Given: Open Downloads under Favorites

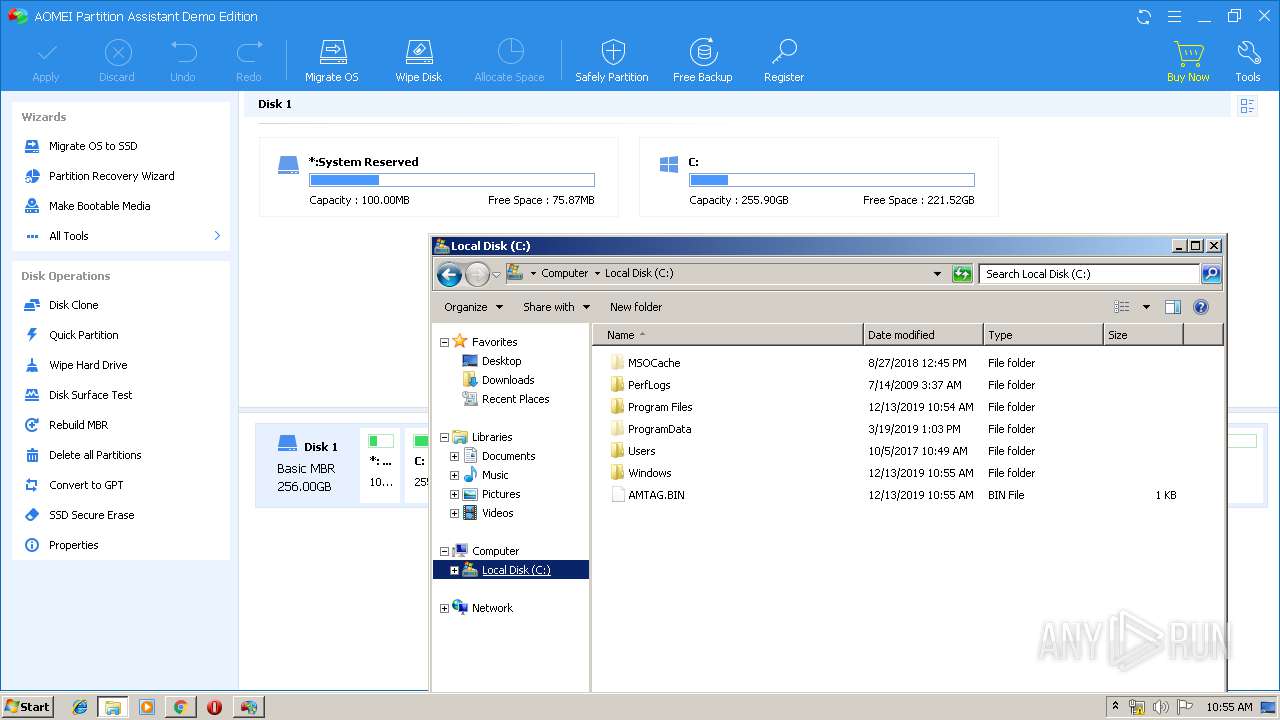Looking at the screenshot, I should click(x=508, y=380).
